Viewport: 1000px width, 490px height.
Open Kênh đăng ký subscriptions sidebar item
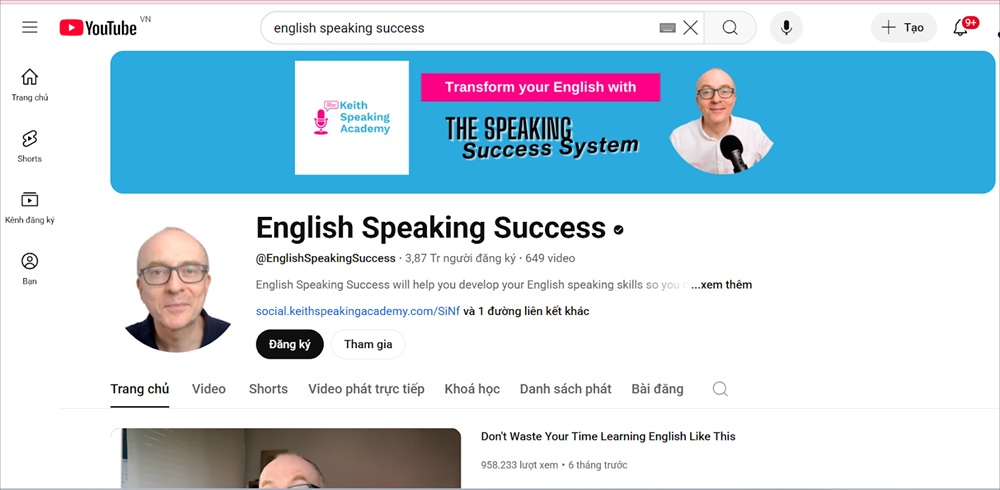tap(29, 207)
